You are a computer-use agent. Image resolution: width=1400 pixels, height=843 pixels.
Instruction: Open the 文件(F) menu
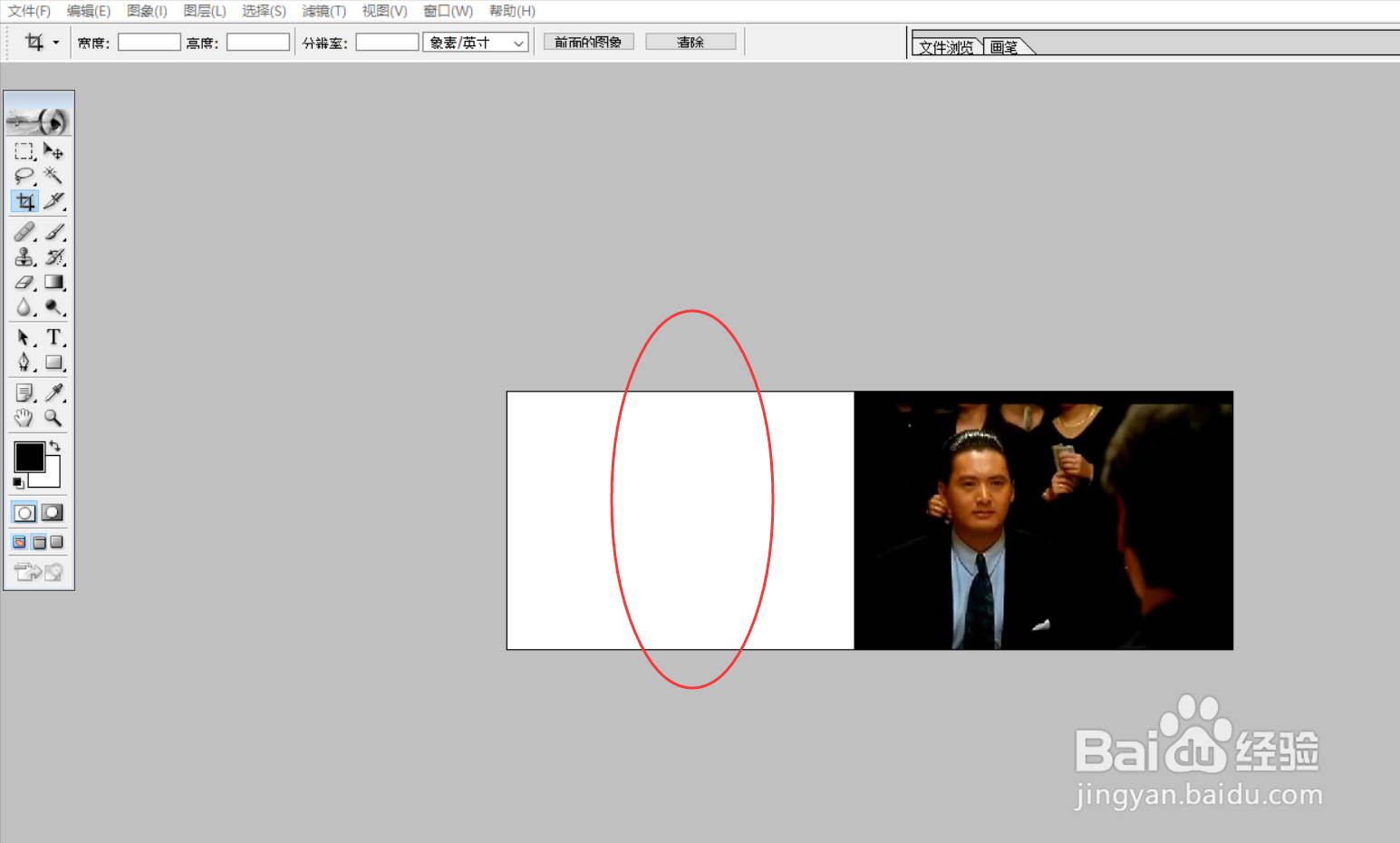29,11
